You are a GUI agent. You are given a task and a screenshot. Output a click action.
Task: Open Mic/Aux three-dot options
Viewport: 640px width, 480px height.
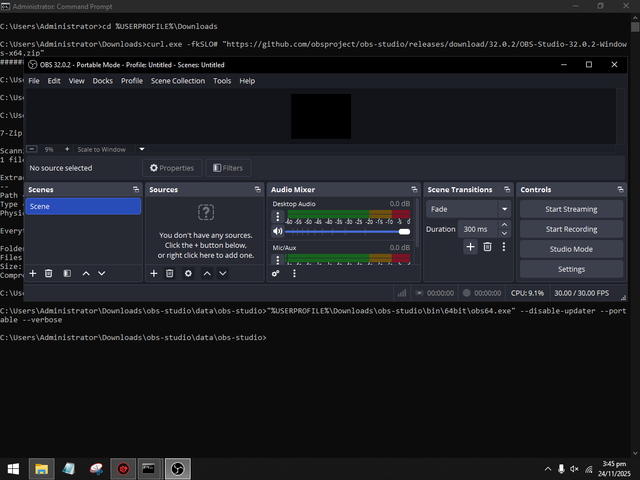tap(278, 260)
